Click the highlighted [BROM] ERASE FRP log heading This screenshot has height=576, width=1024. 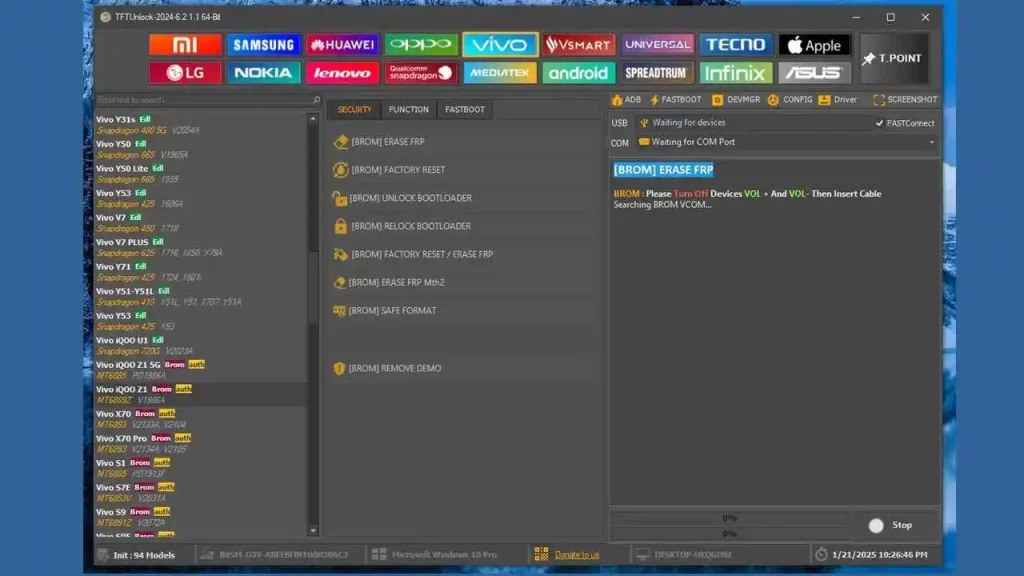pos(663,170)
